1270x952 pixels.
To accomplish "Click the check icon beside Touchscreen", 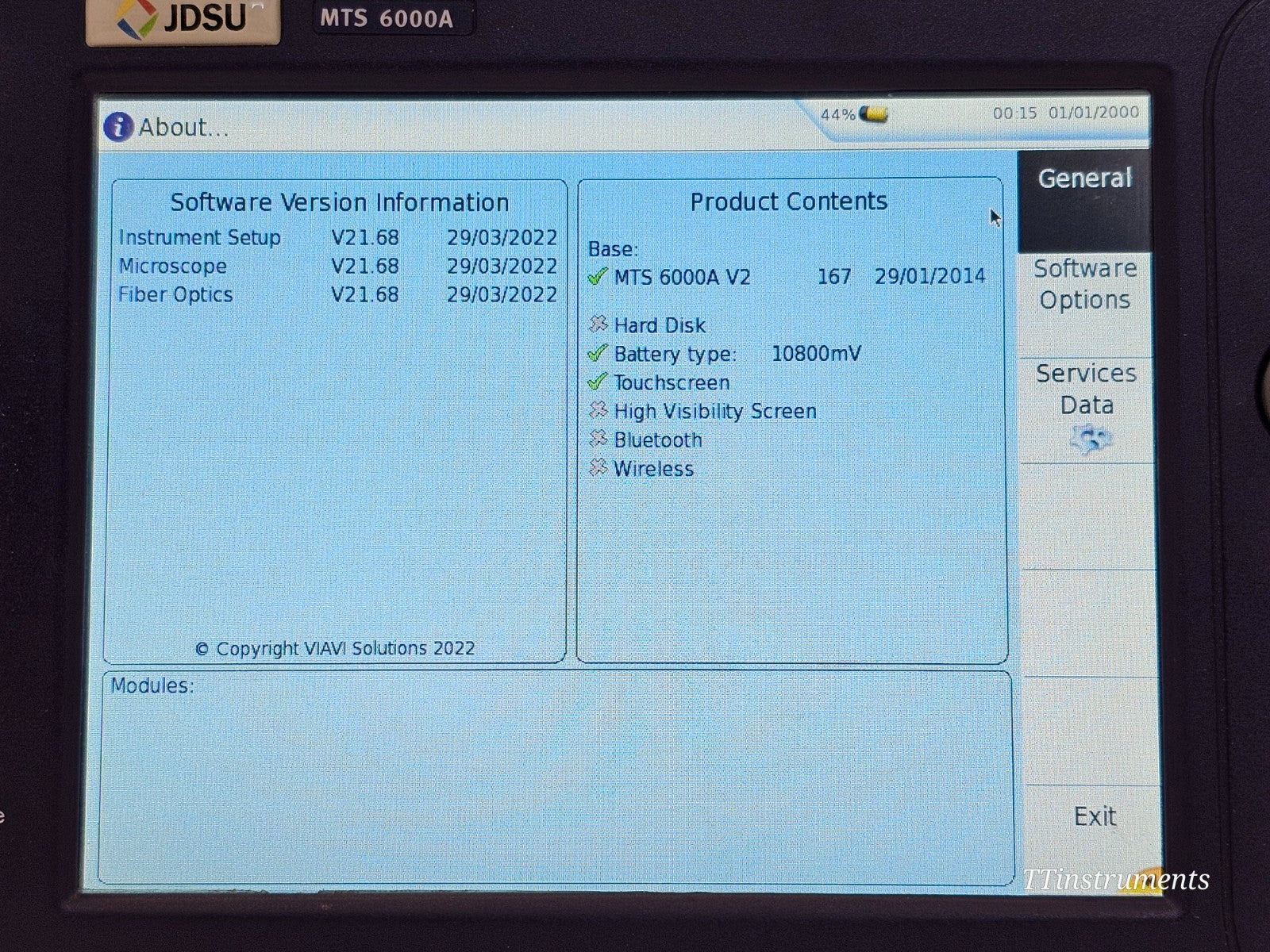I will point(597,382).
